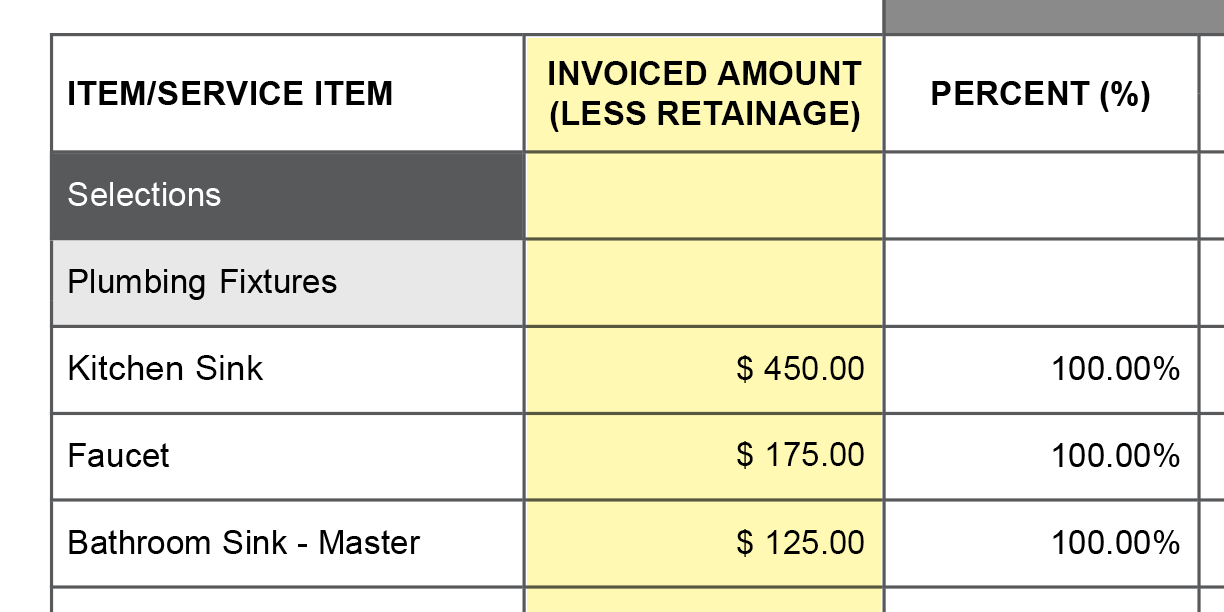Image resolution: width=1224 pixels, height=612 pixels.
Task: Click the Faucet item cell
Action: coord(287,456)
